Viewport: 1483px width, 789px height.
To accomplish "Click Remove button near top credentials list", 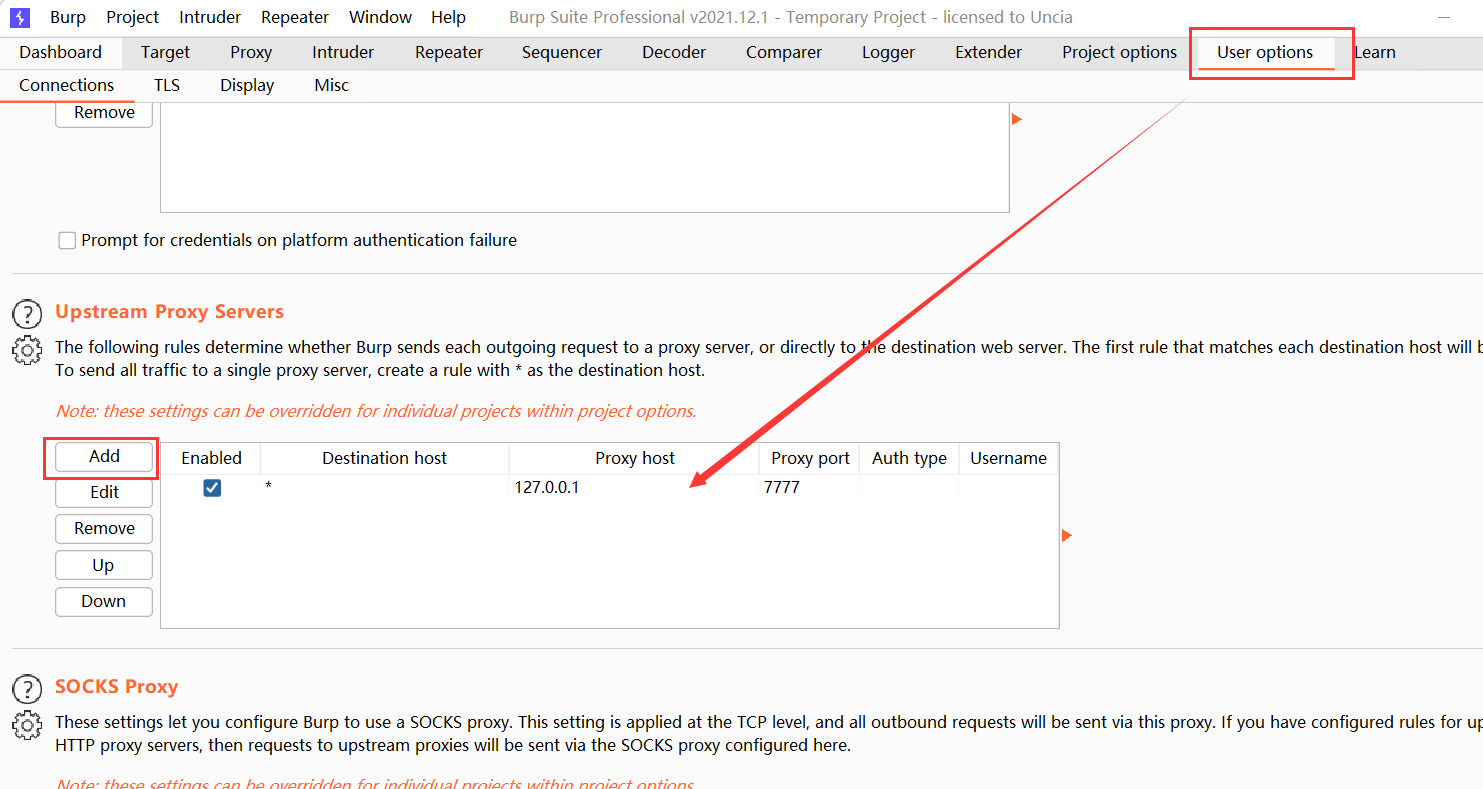I will click(x=104, y=113).
